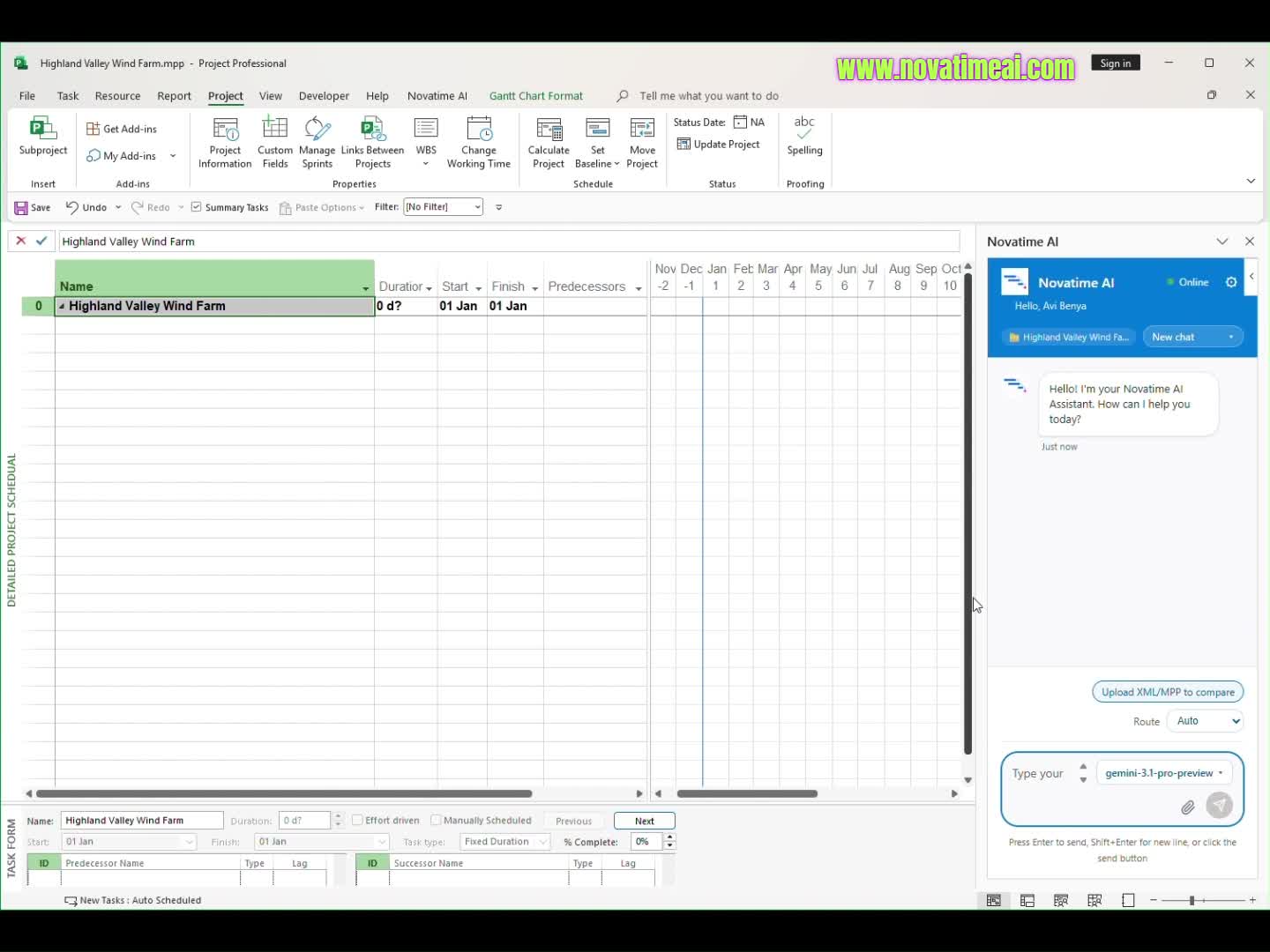The image size is (1270, 952).
Task: Run the Spelling check
Action: [x=804, y=138]
